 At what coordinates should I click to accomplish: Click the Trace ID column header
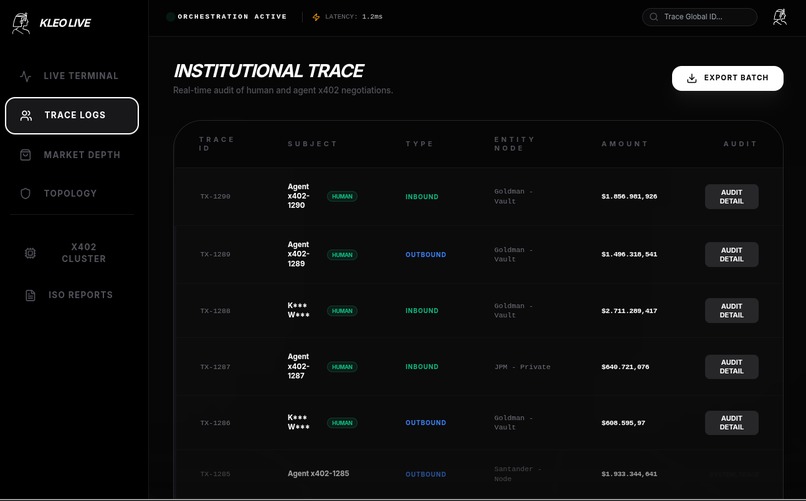(x=216, y=144)
